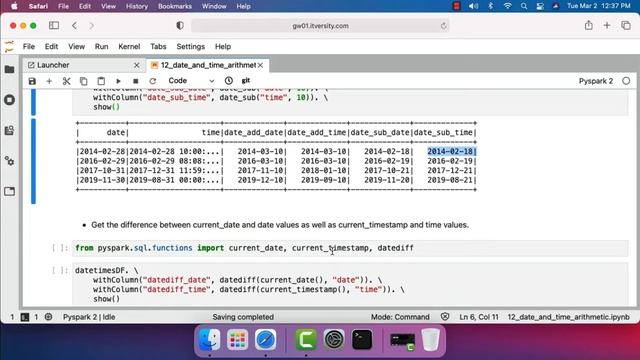Copy the selected cell icon
This screenshot has width=640, height=360.
tap(83, 81)
